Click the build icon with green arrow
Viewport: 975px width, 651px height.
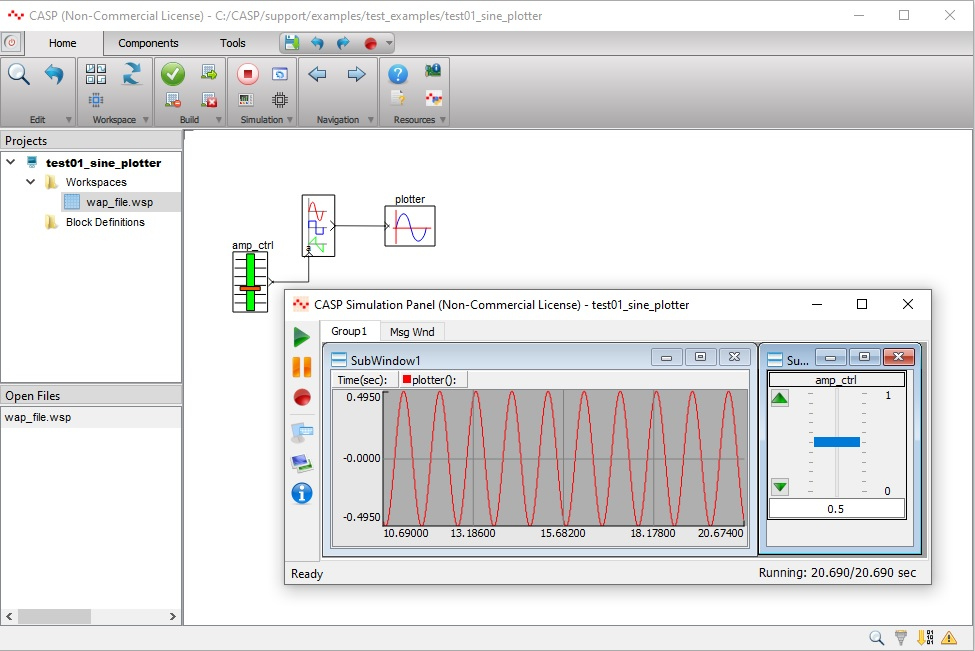pos(209,73)
